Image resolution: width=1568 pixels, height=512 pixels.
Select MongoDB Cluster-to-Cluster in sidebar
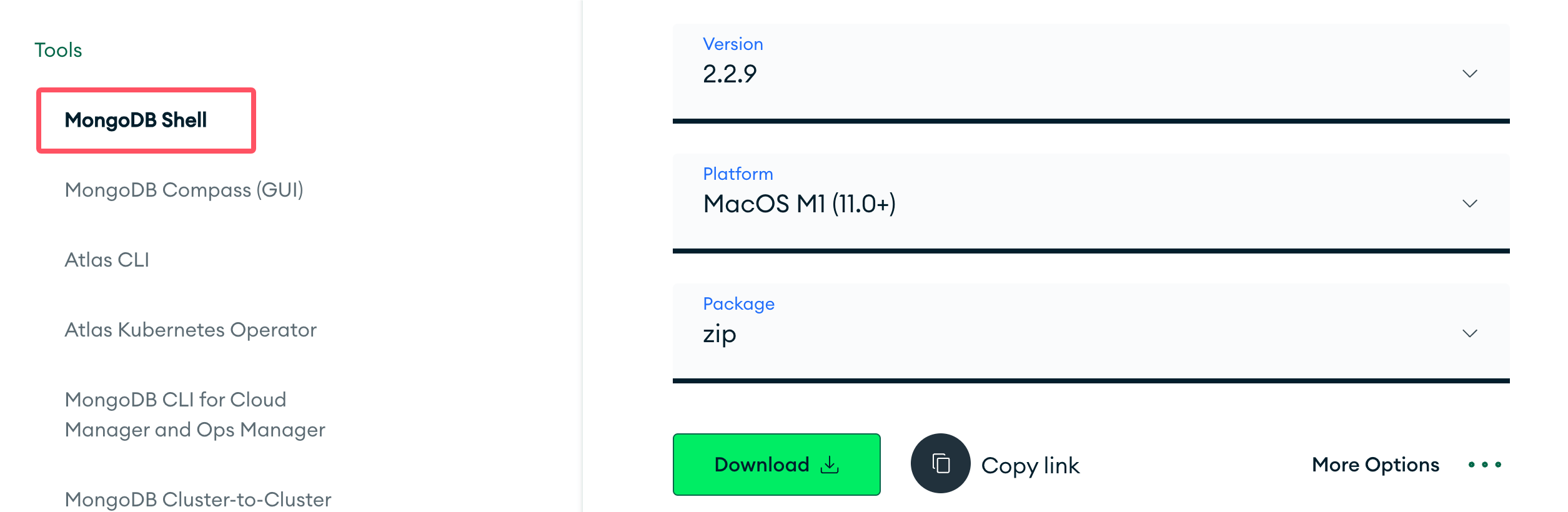(x=197, y=498)
